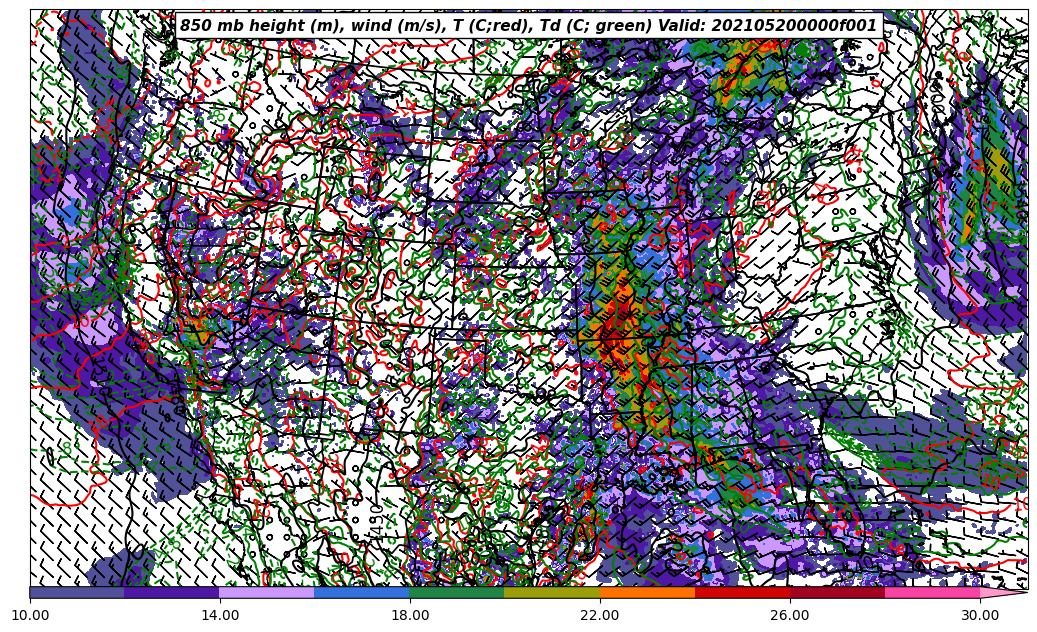Pick the light lavender 14–16 colorbar segment

tap(267, 592)
